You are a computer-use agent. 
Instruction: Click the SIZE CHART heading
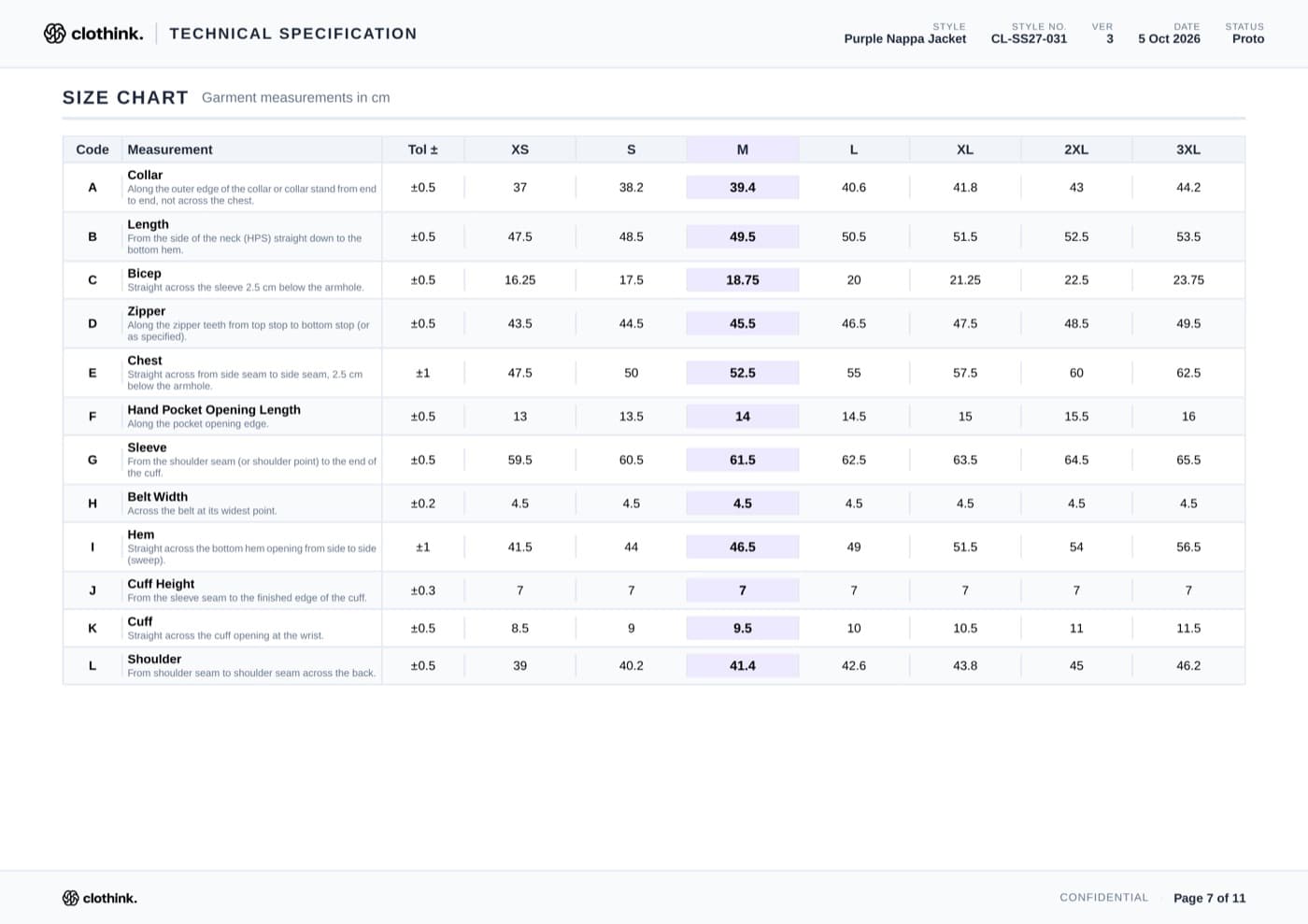(125, 97)
